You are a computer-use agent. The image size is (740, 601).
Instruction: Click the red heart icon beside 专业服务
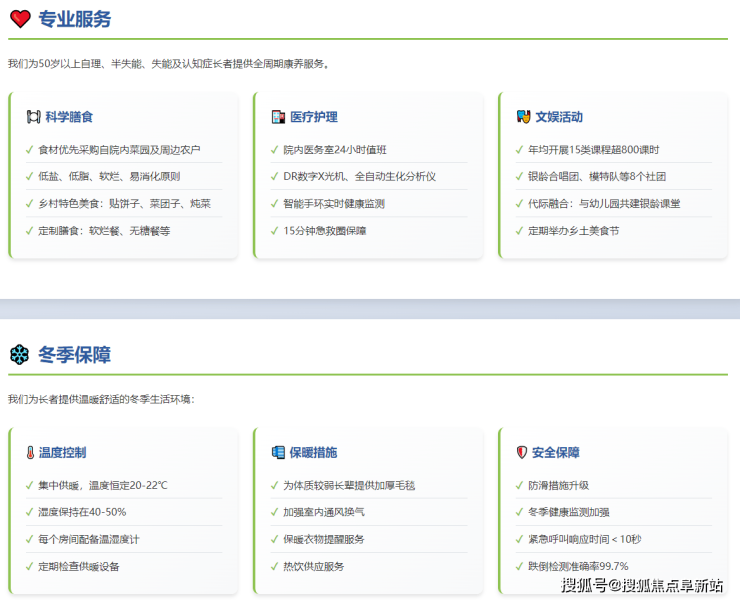(20, 19)
